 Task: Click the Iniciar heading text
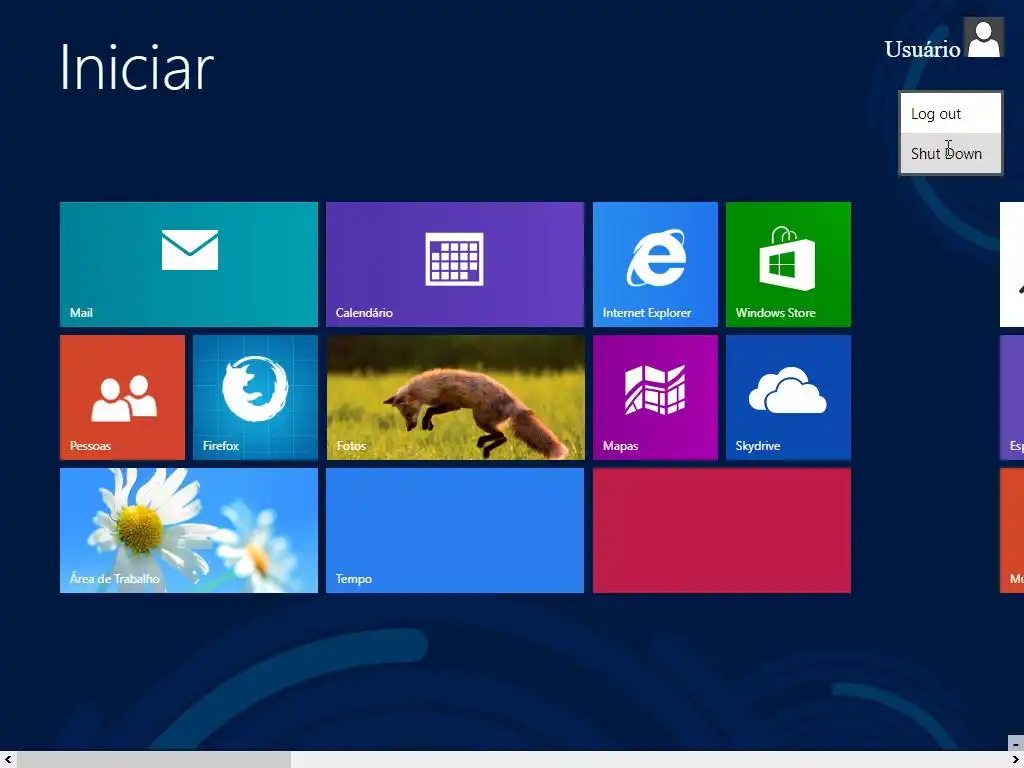(x=136, y=67)
